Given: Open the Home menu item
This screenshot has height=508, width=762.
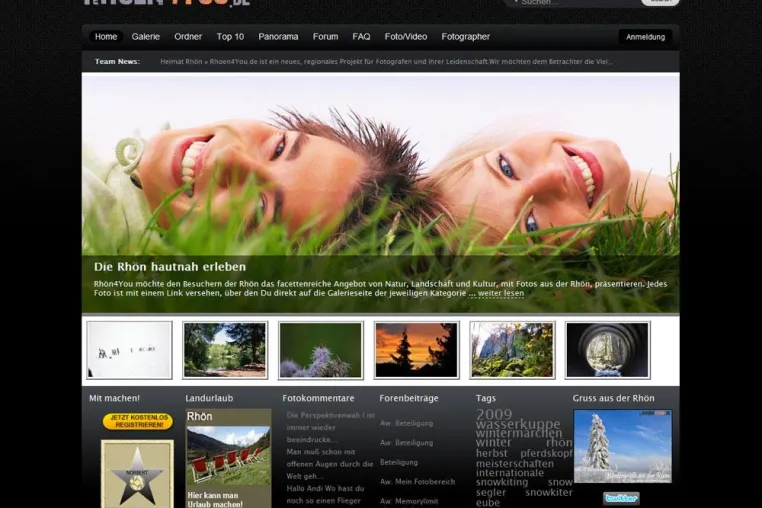Looking at the screenshot, I should click(105, 36).
